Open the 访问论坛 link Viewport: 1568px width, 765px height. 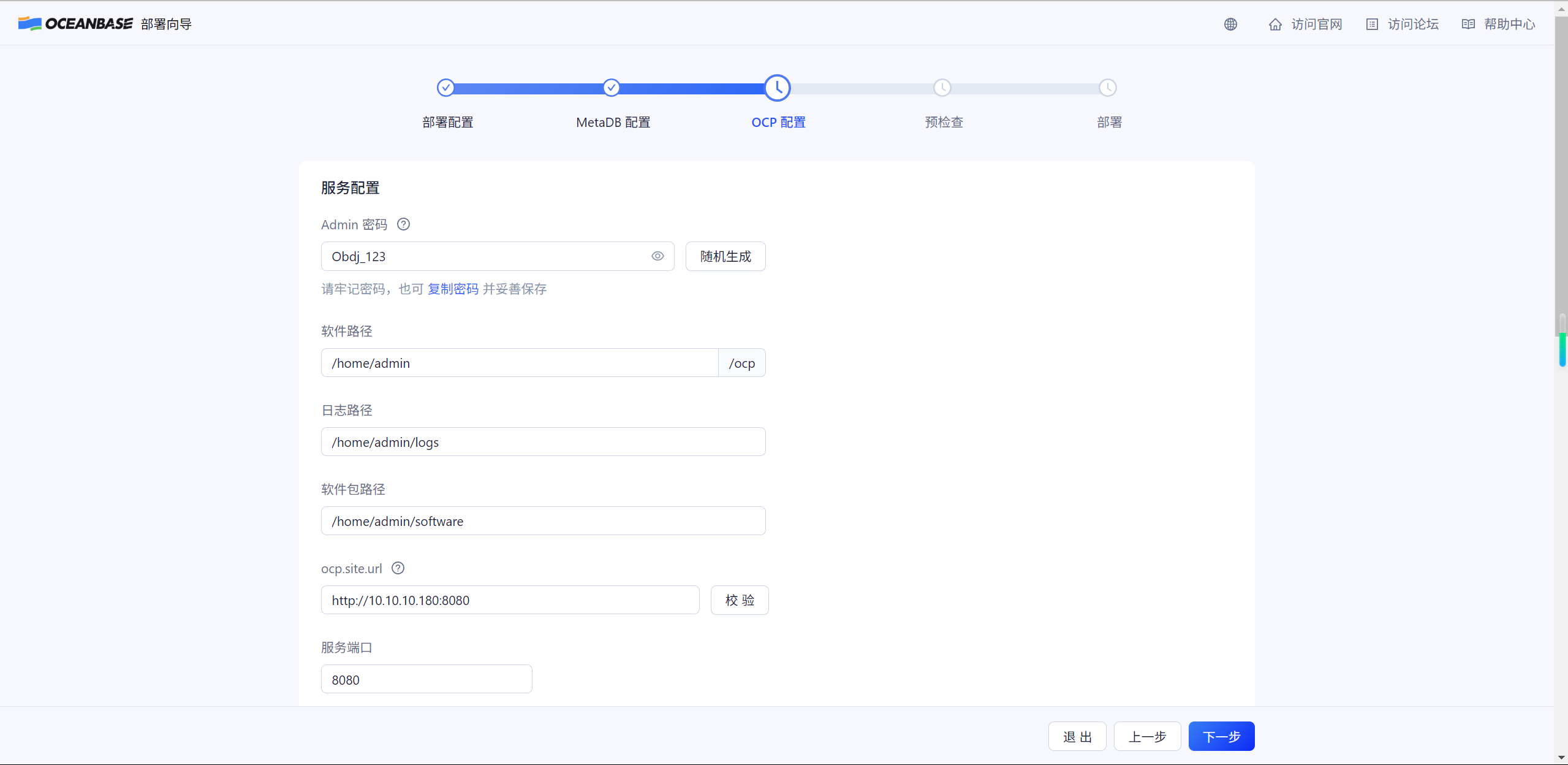tap(1413, 24)
